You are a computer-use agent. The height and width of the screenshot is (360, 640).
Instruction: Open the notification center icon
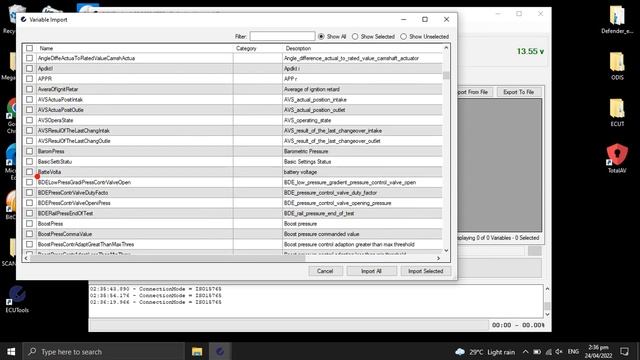[x=624, y=351]
